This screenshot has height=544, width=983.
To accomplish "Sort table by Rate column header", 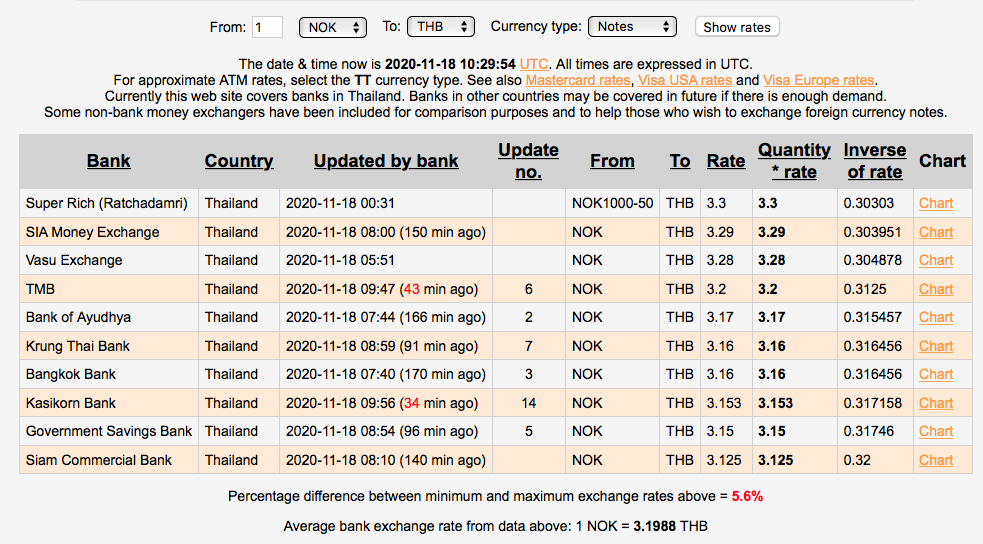I will (x=726, y=161).
